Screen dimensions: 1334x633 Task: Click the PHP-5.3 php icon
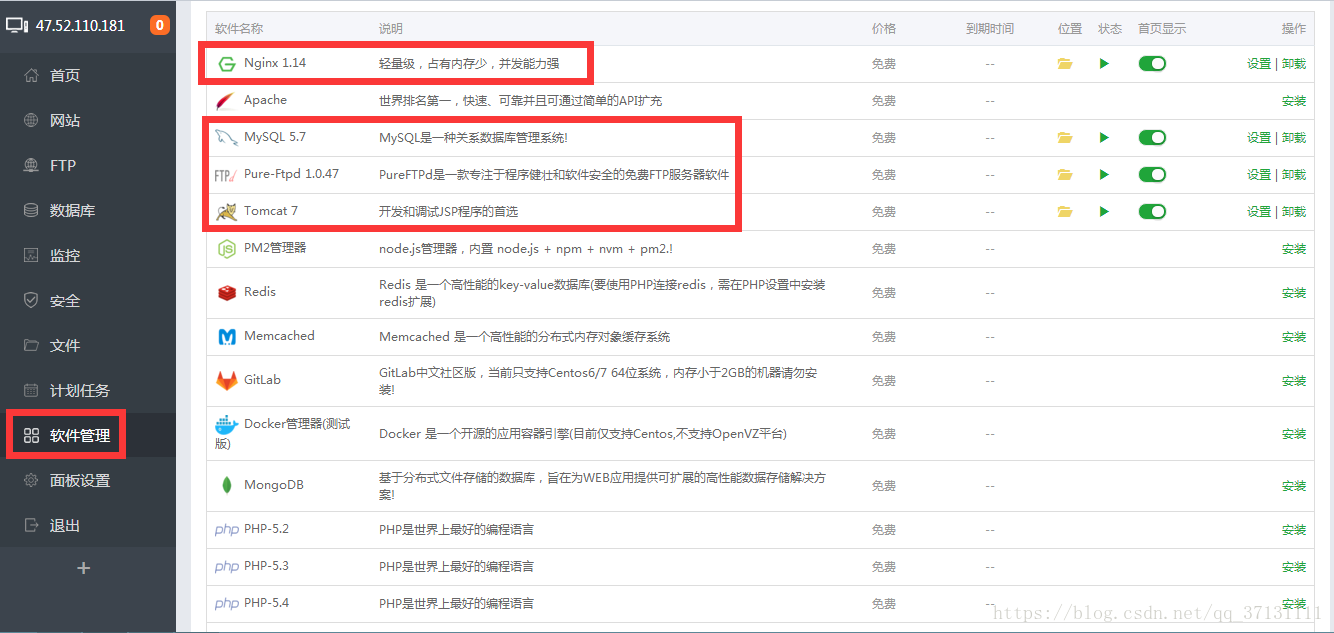[227, 567]
